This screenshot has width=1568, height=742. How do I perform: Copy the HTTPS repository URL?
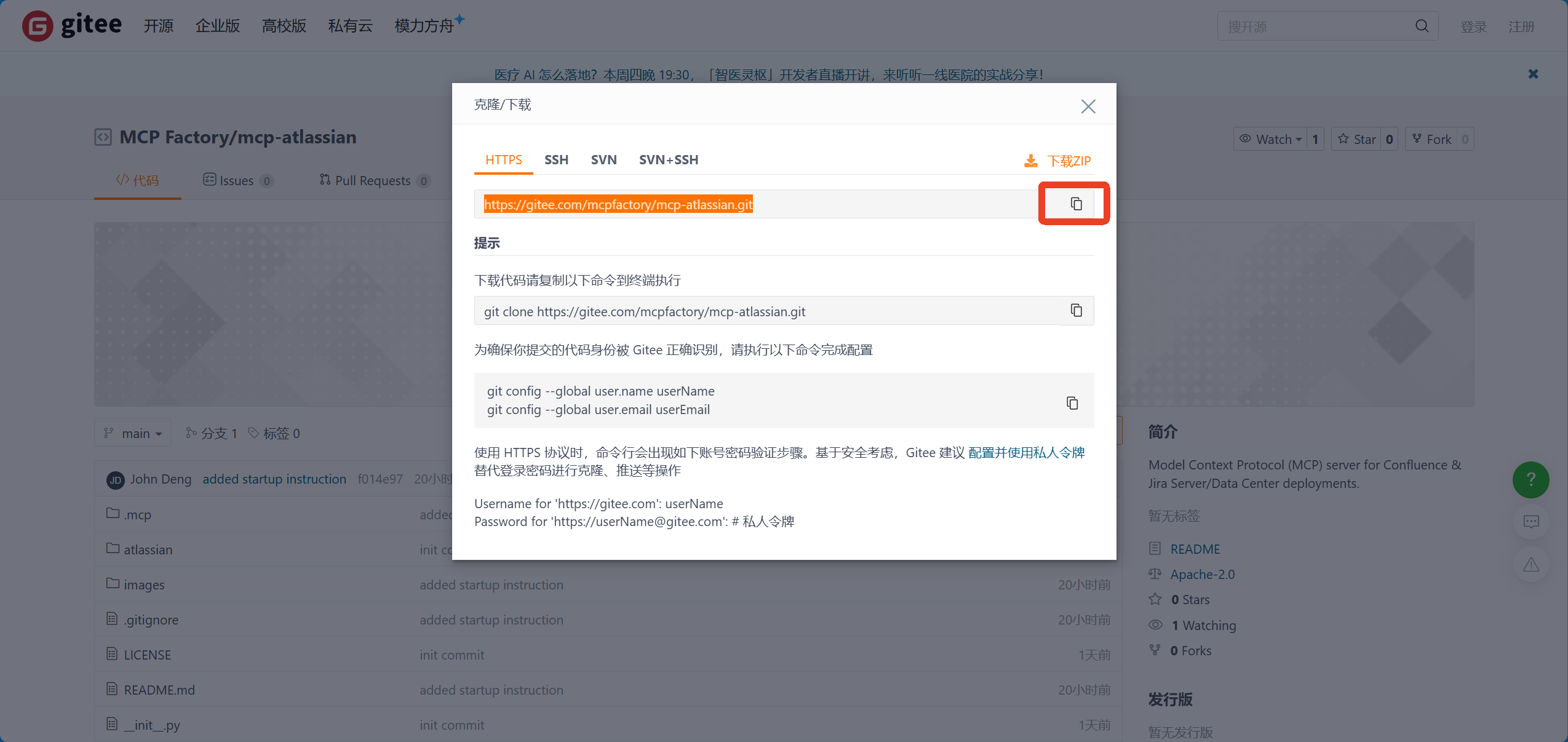(x=1075, y=204)
